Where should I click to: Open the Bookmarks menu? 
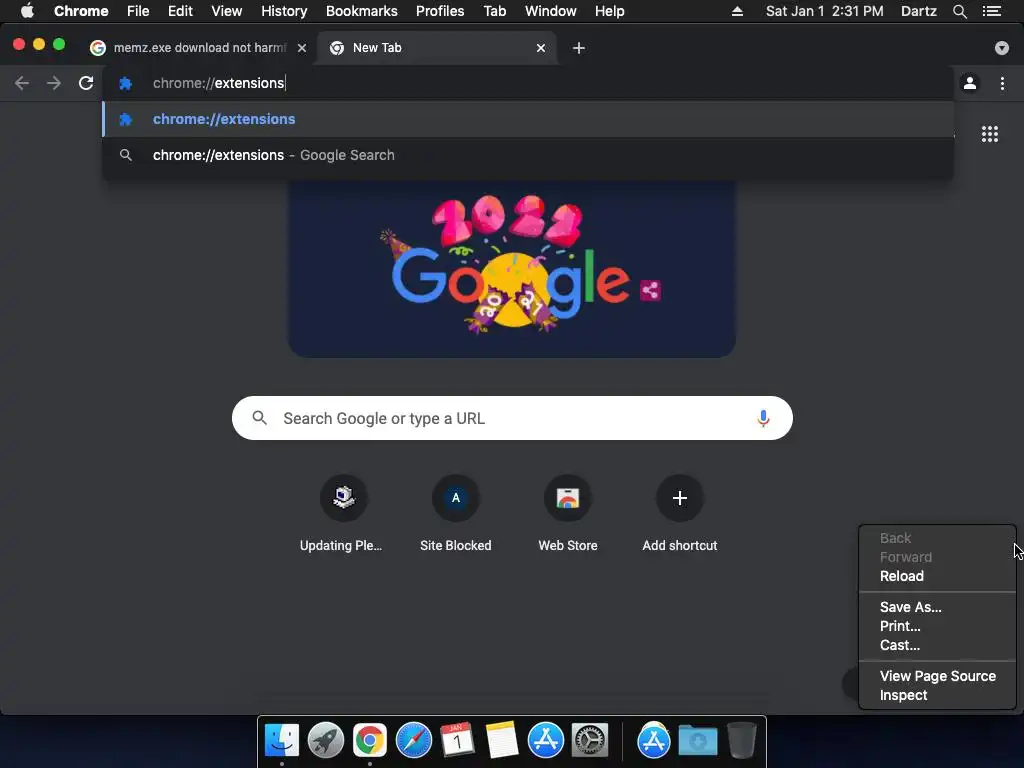[362, 11]
